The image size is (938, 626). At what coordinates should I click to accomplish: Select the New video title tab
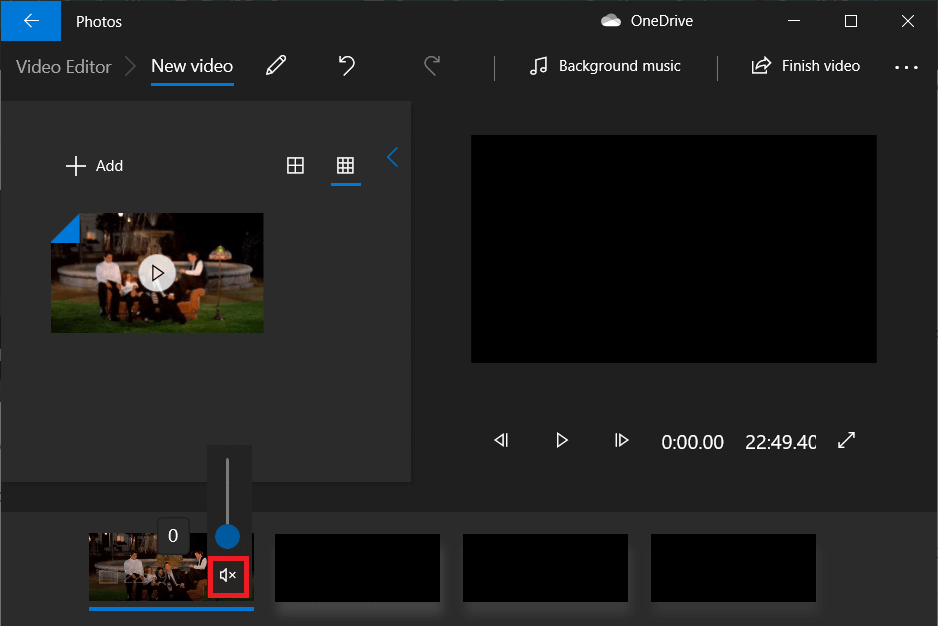(192, 67)
